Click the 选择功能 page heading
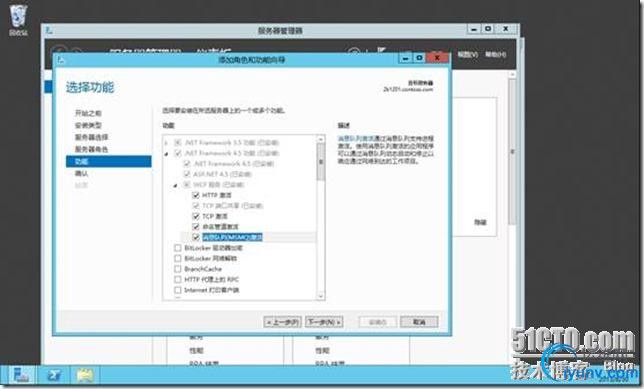The width and height of the screenshot is (644, 389). (x=90, y=87)
